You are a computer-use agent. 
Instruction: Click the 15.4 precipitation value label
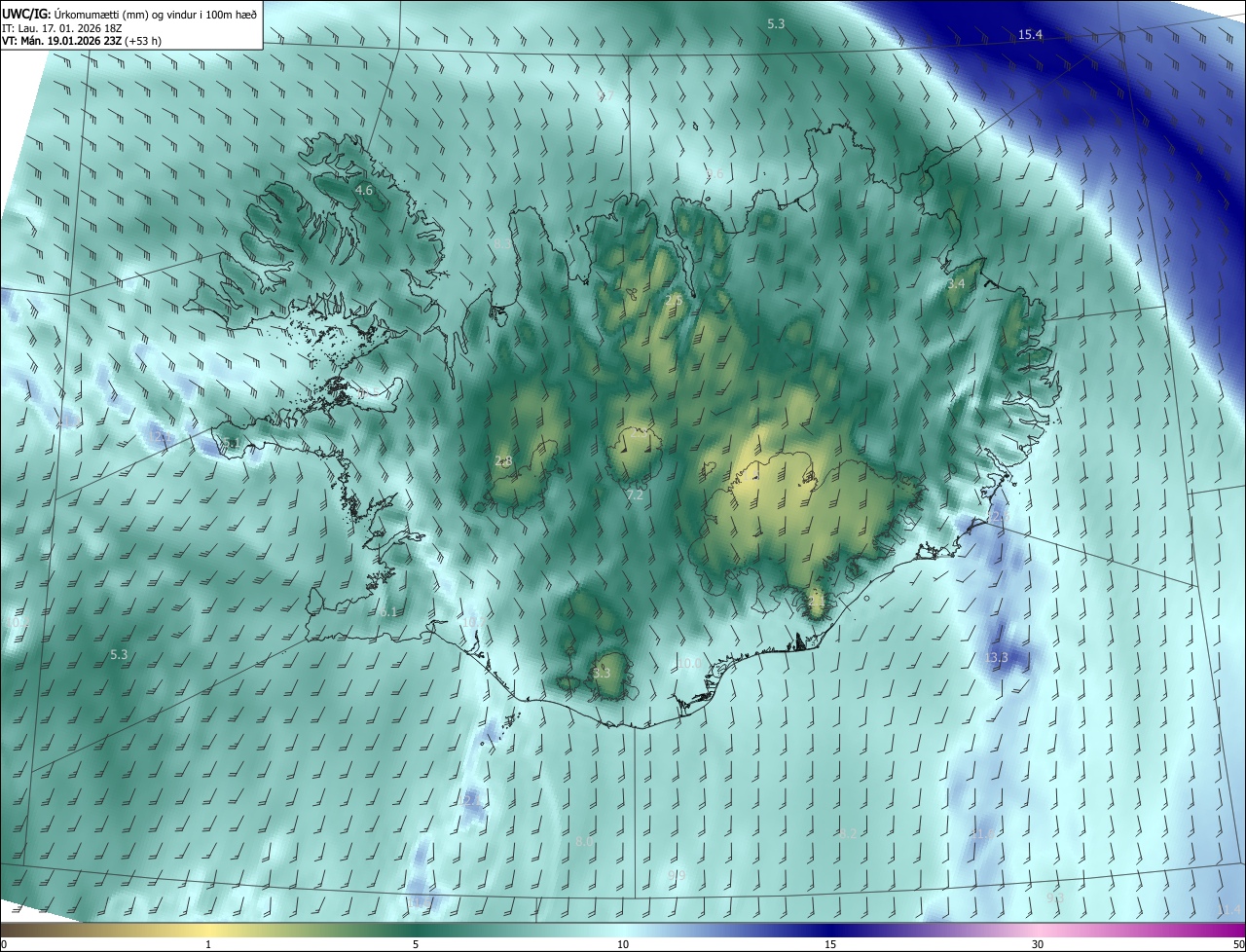pyautogui.click(x=1030, y=35)
